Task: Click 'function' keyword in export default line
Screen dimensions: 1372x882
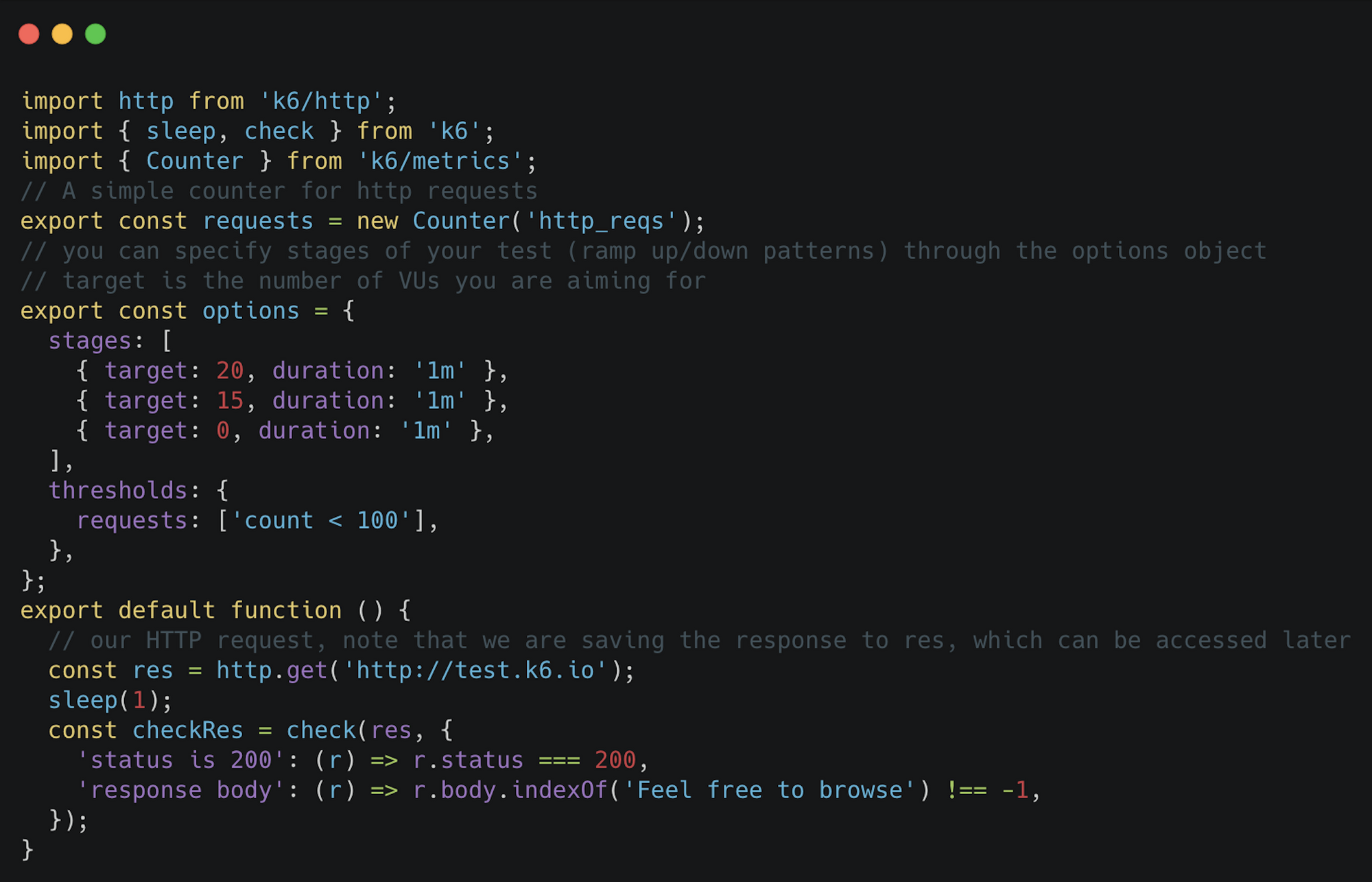Action: point(286,611)
